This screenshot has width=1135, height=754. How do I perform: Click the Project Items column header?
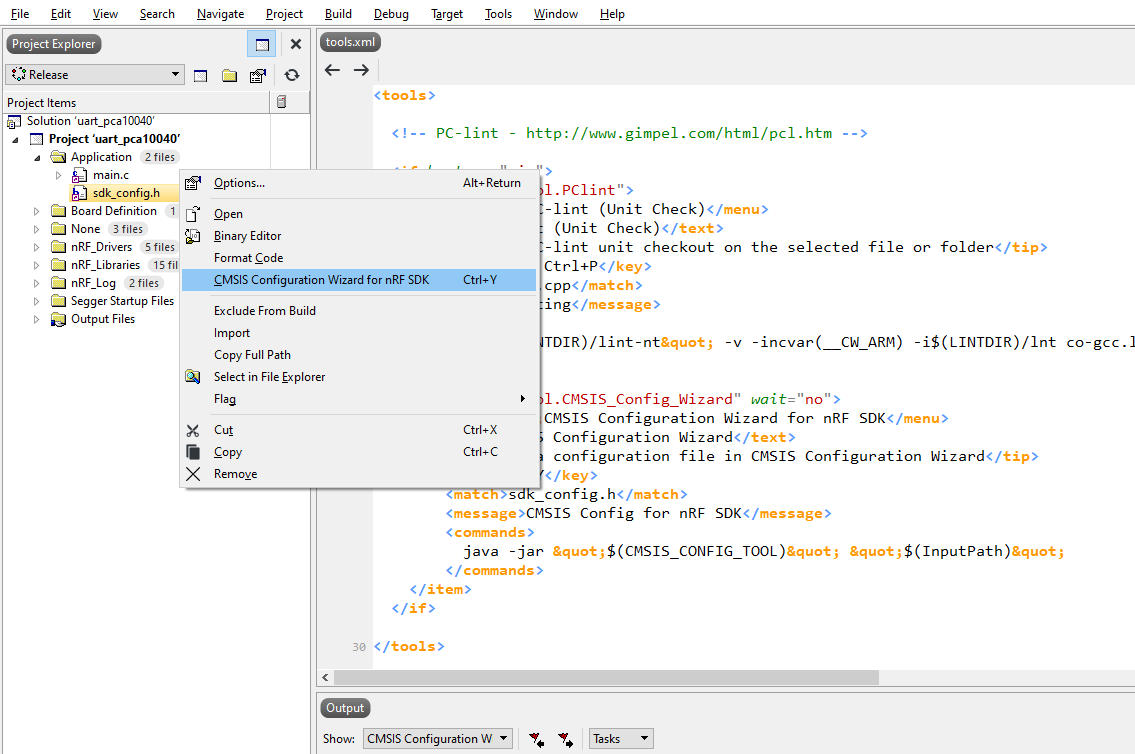coord(138,103)
